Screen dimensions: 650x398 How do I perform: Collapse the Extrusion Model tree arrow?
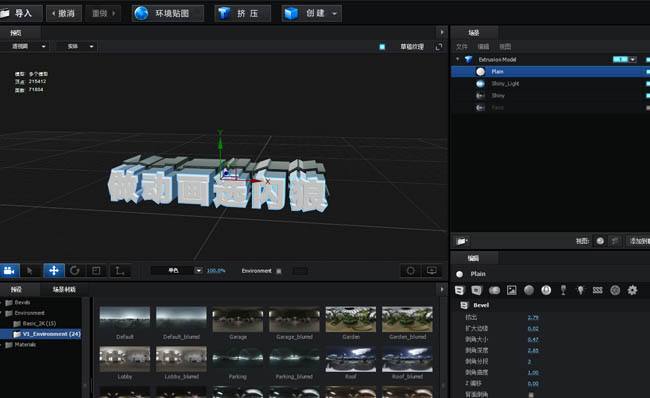(458, 59)
